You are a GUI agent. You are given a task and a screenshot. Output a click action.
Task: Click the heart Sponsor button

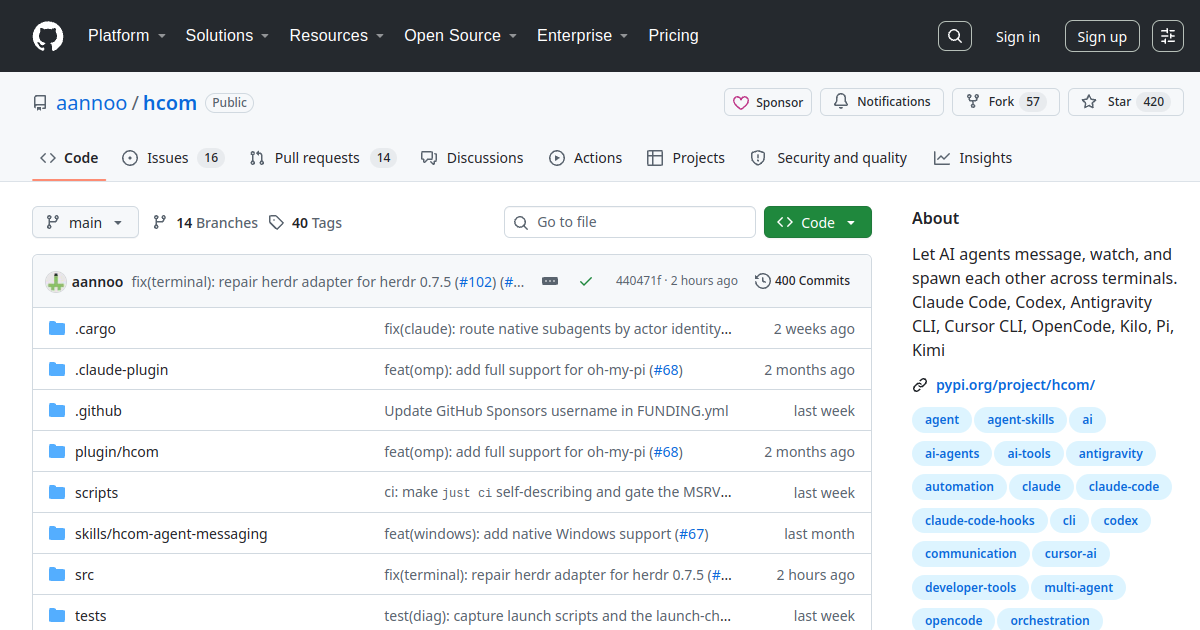[768, 102]
